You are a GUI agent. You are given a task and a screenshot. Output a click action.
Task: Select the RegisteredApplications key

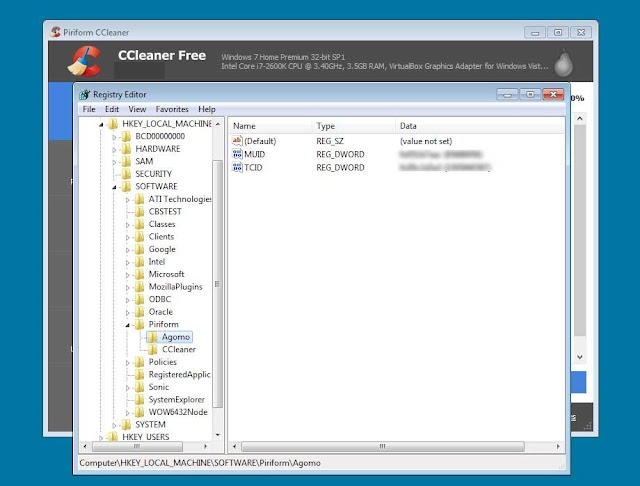[x=179, y=375]
